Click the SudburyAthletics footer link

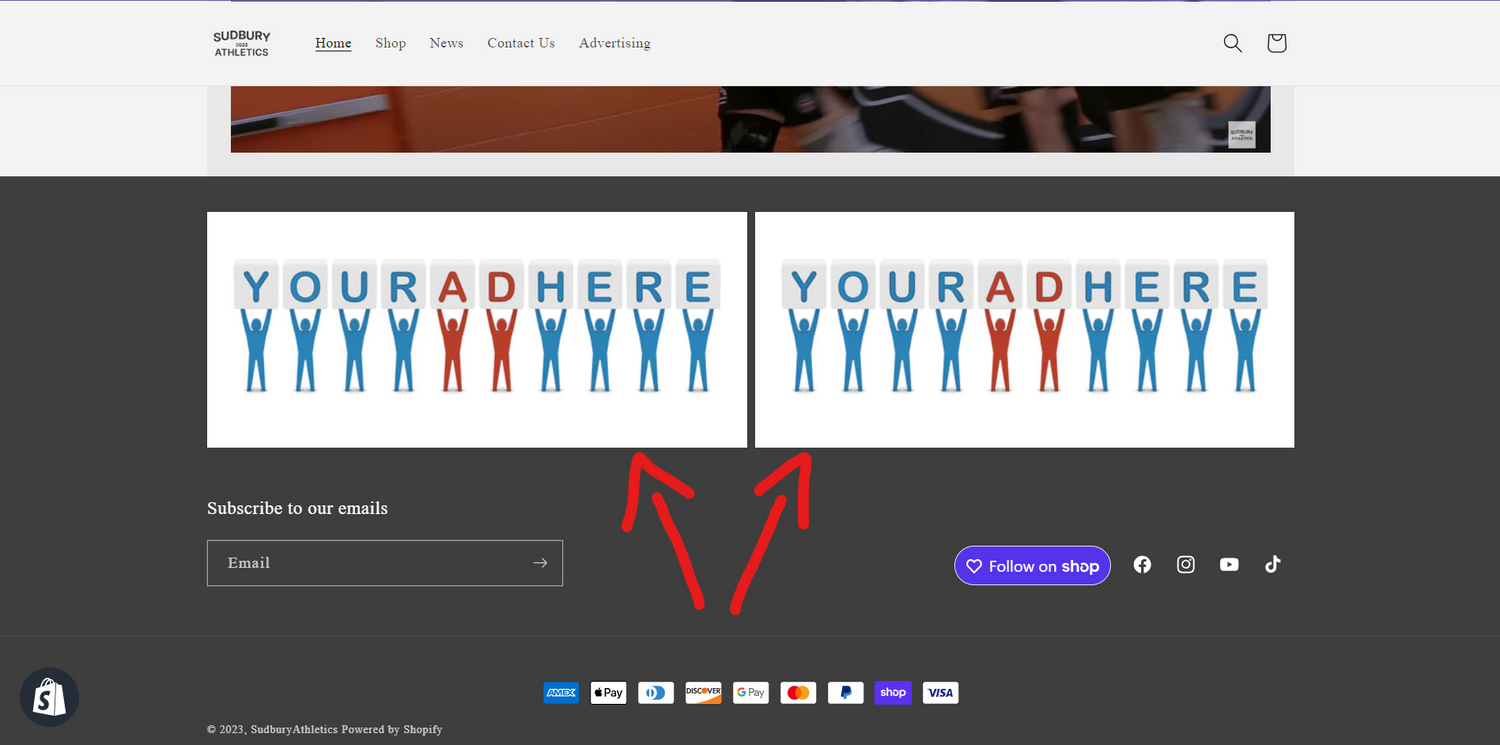click(294, 729)
